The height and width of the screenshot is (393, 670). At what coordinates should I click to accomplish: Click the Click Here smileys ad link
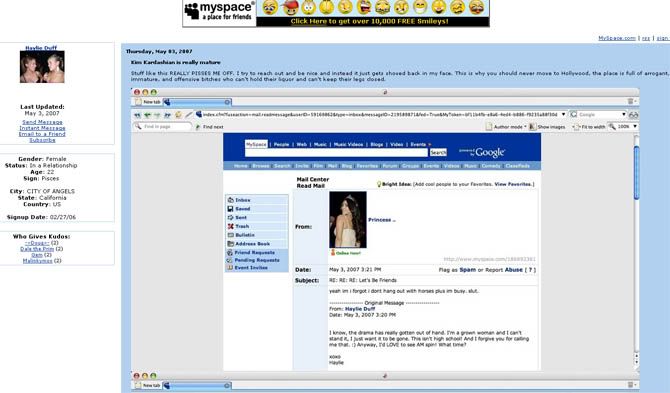click(308, 21)
